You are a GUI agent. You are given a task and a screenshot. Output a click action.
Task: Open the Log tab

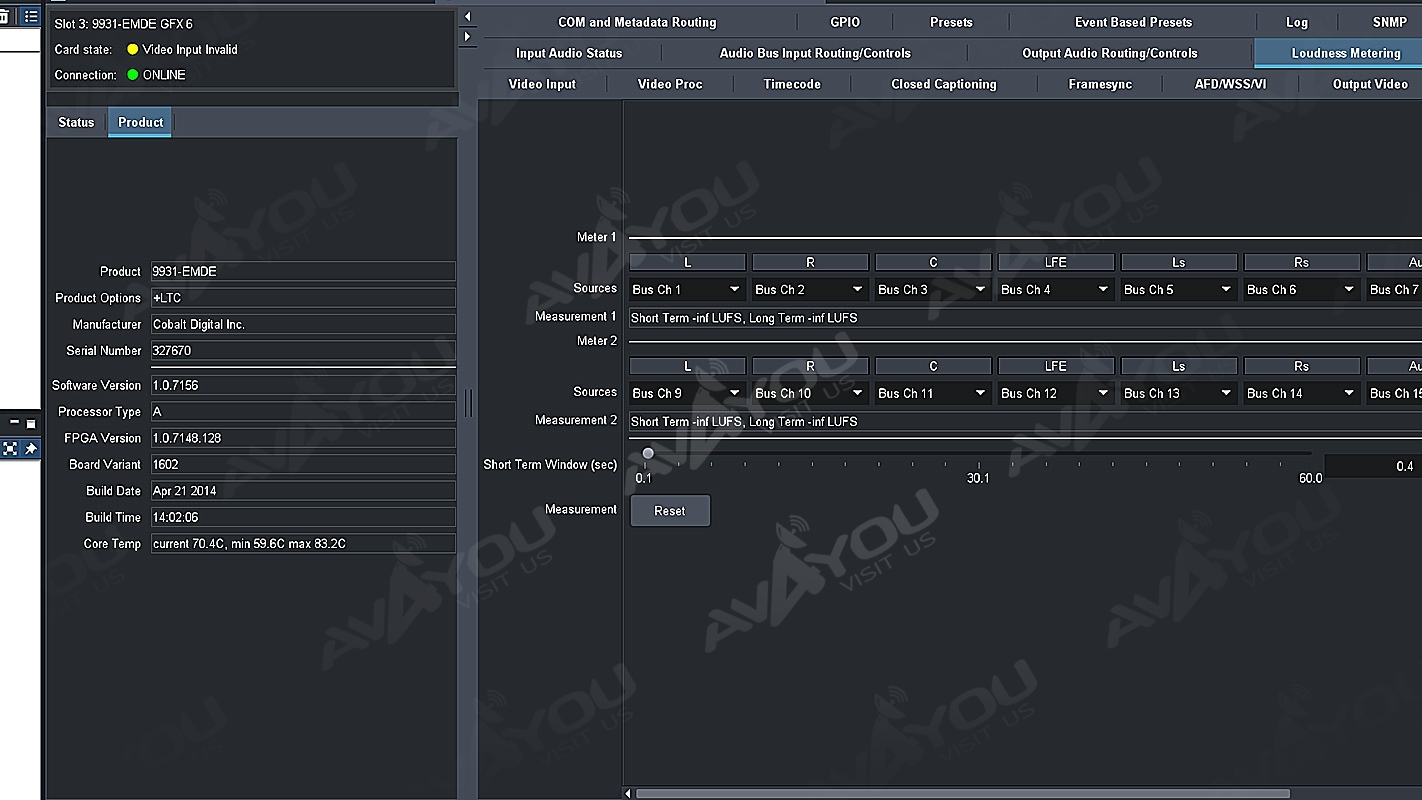pos(1297,22)
